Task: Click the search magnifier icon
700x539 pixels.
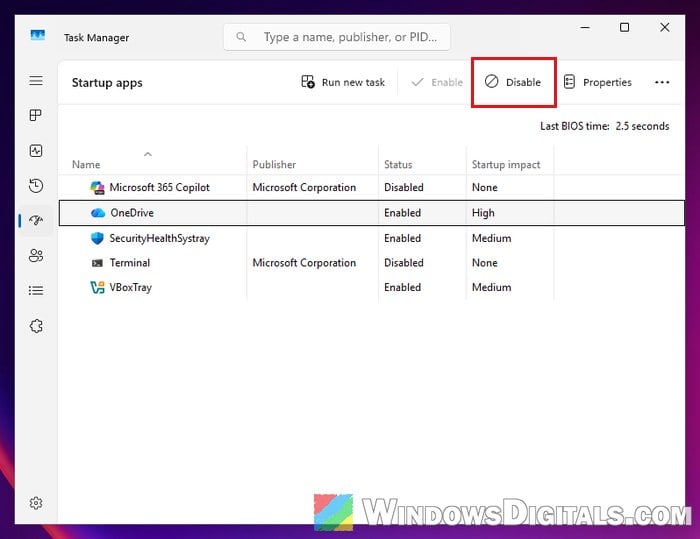Action: coord(241,37)
